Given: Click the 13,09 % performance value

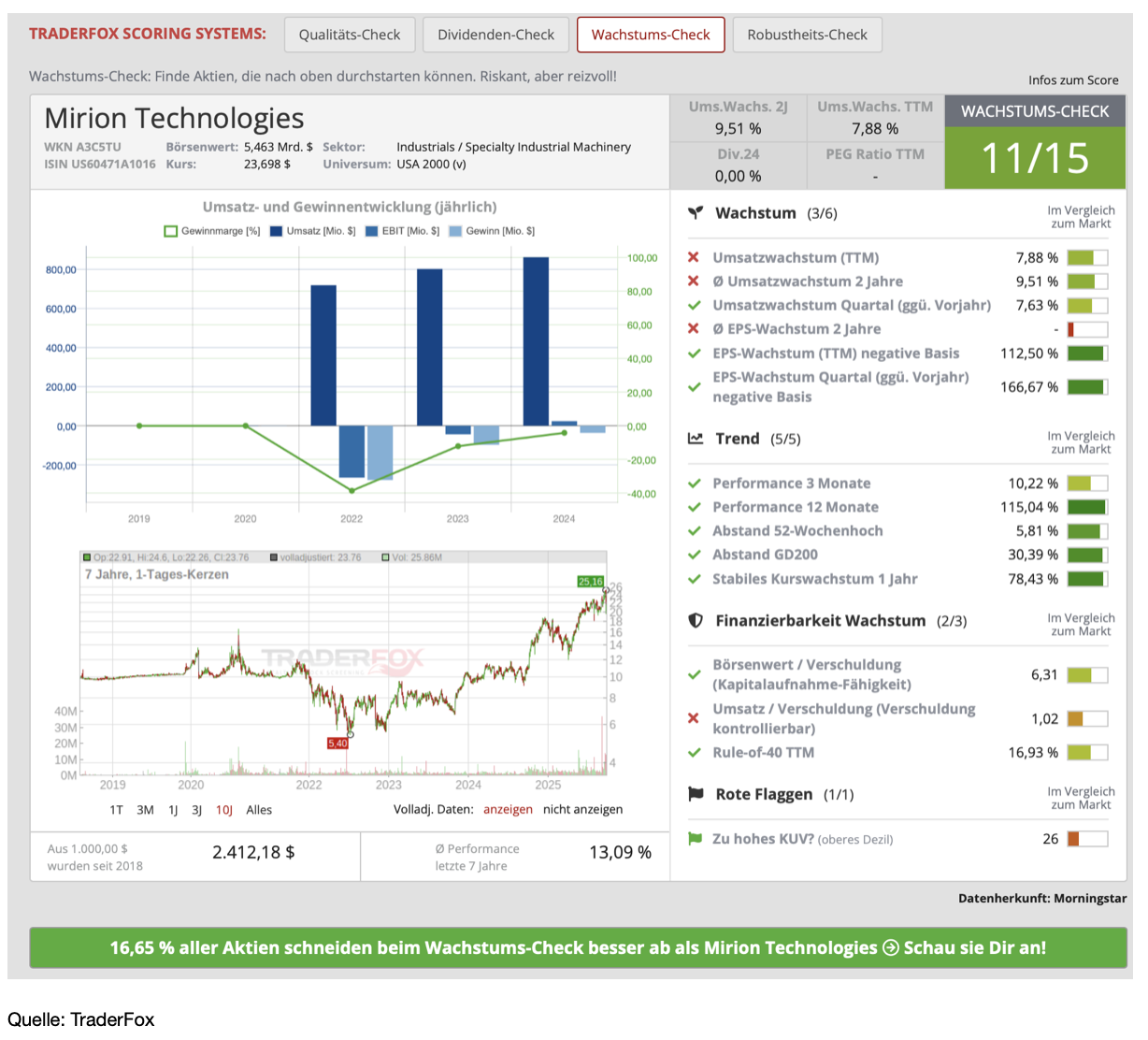Looking at the screenshot, I should point(620,852).
